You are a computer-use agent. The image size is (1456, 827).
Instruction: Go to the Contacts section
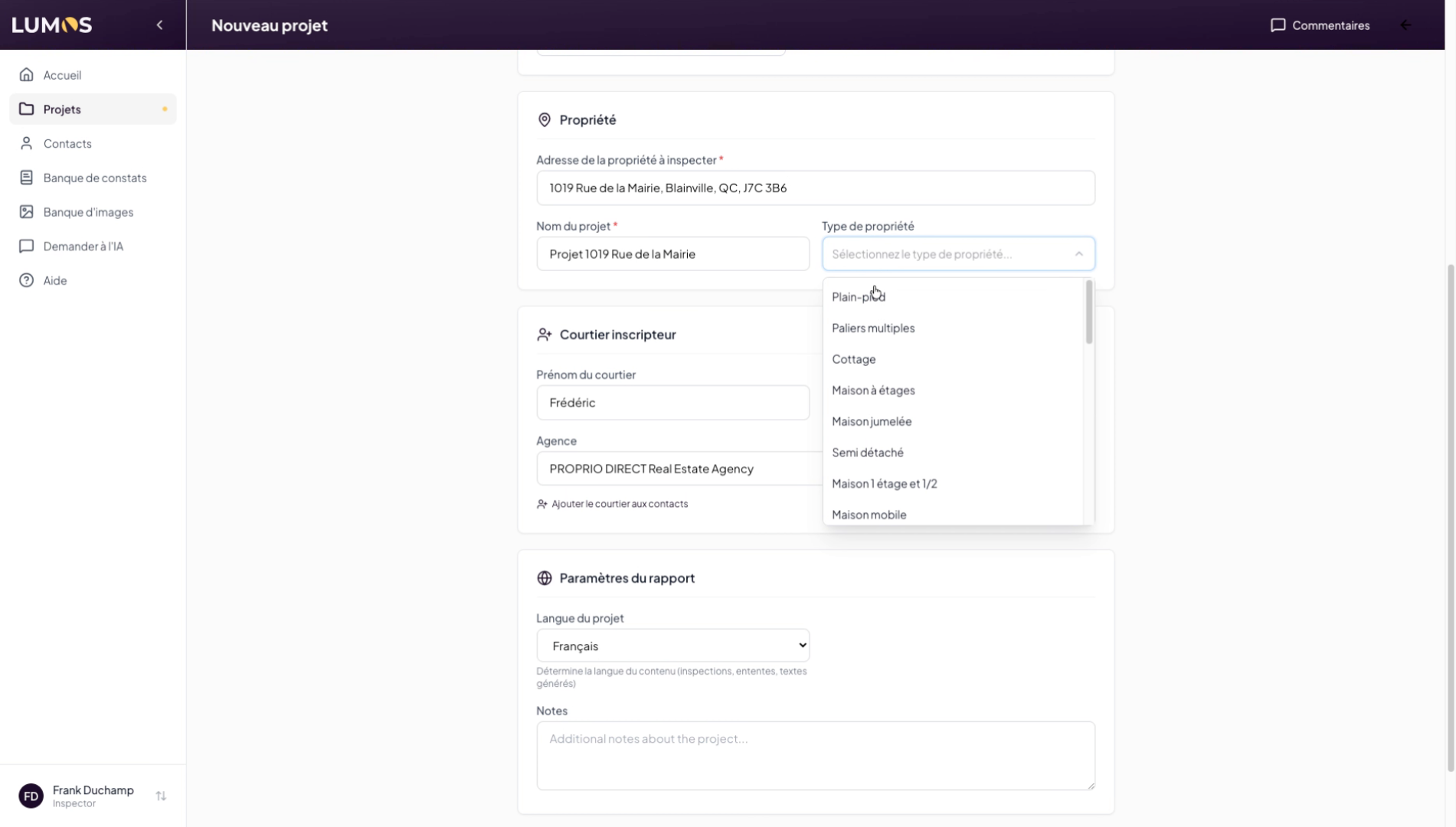click(67, 143)
